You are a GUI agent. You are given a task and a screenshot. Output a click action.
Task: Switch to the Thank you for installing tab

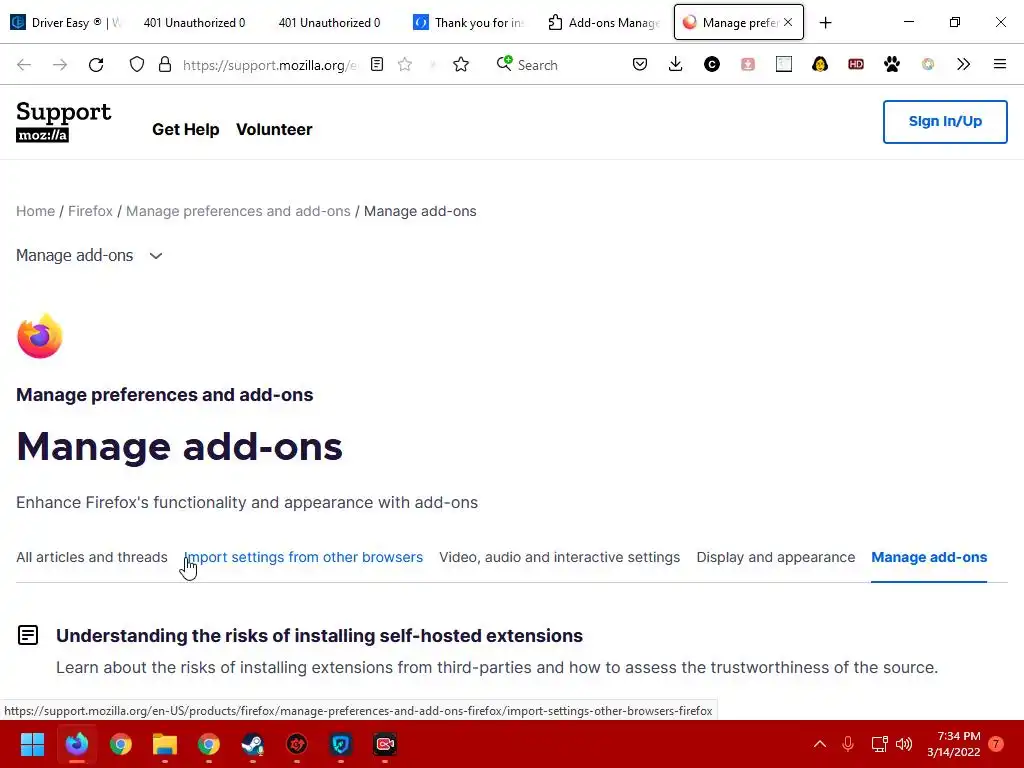(469, 22)
